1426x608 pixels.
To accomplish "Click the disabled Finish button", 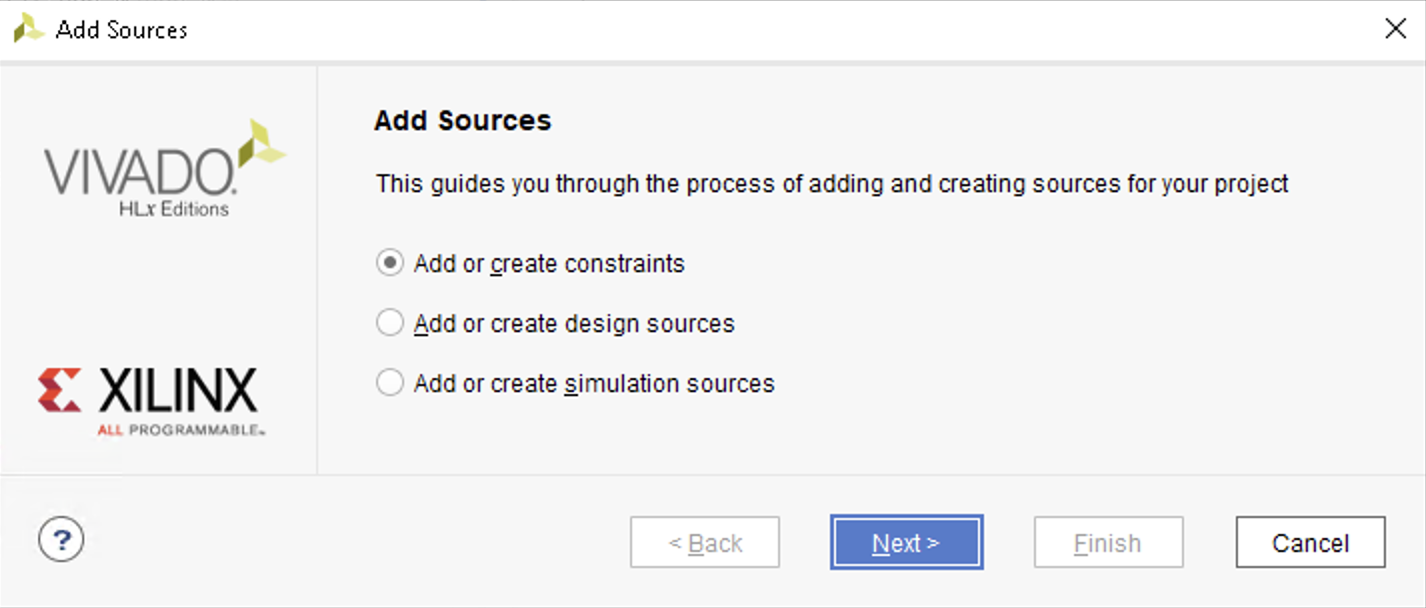I will [1108, 543].
